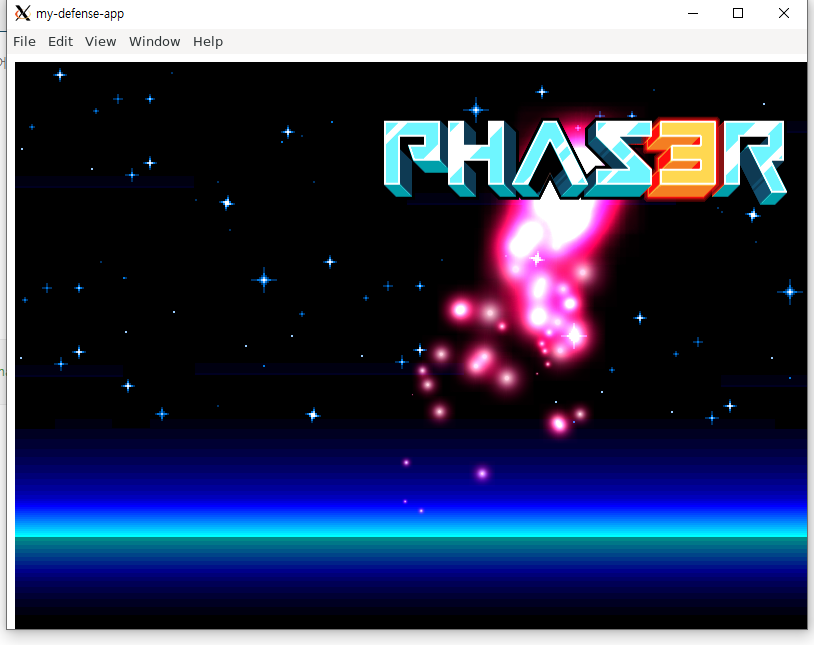Click the app icon in title bar

(22, 14)
